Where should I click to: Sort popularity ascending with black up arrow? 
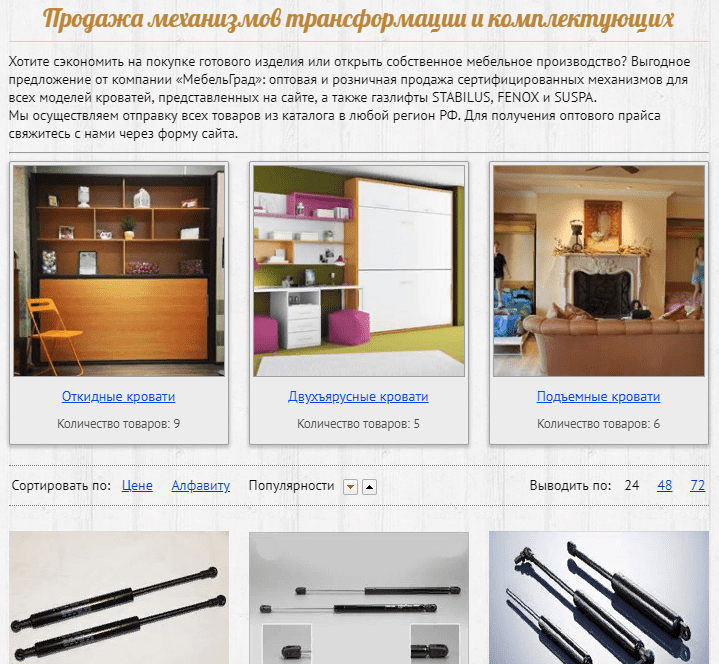pos(370,487)
